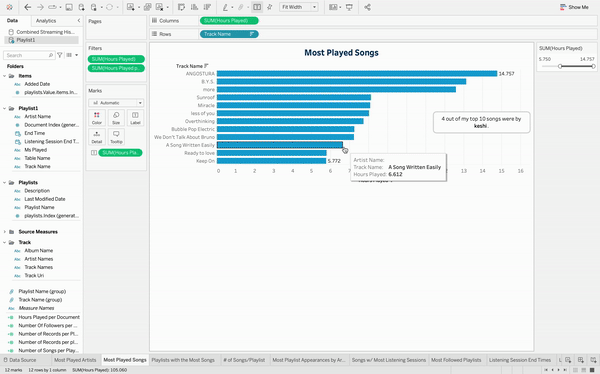
Task: Collapse the Track folder
Action: click(5, 242)
